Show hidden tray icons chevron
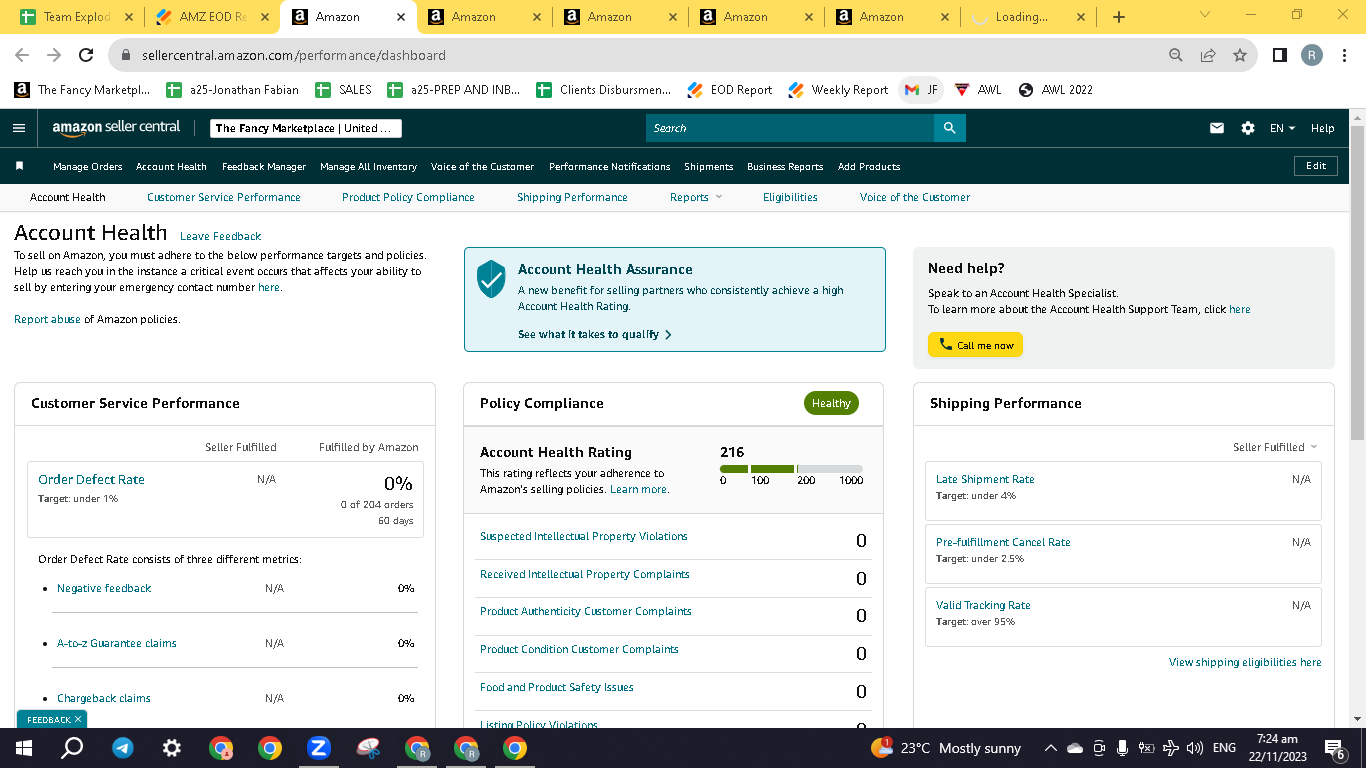The height and width of the screenshot is (768, 1366). click(1050, 748)
